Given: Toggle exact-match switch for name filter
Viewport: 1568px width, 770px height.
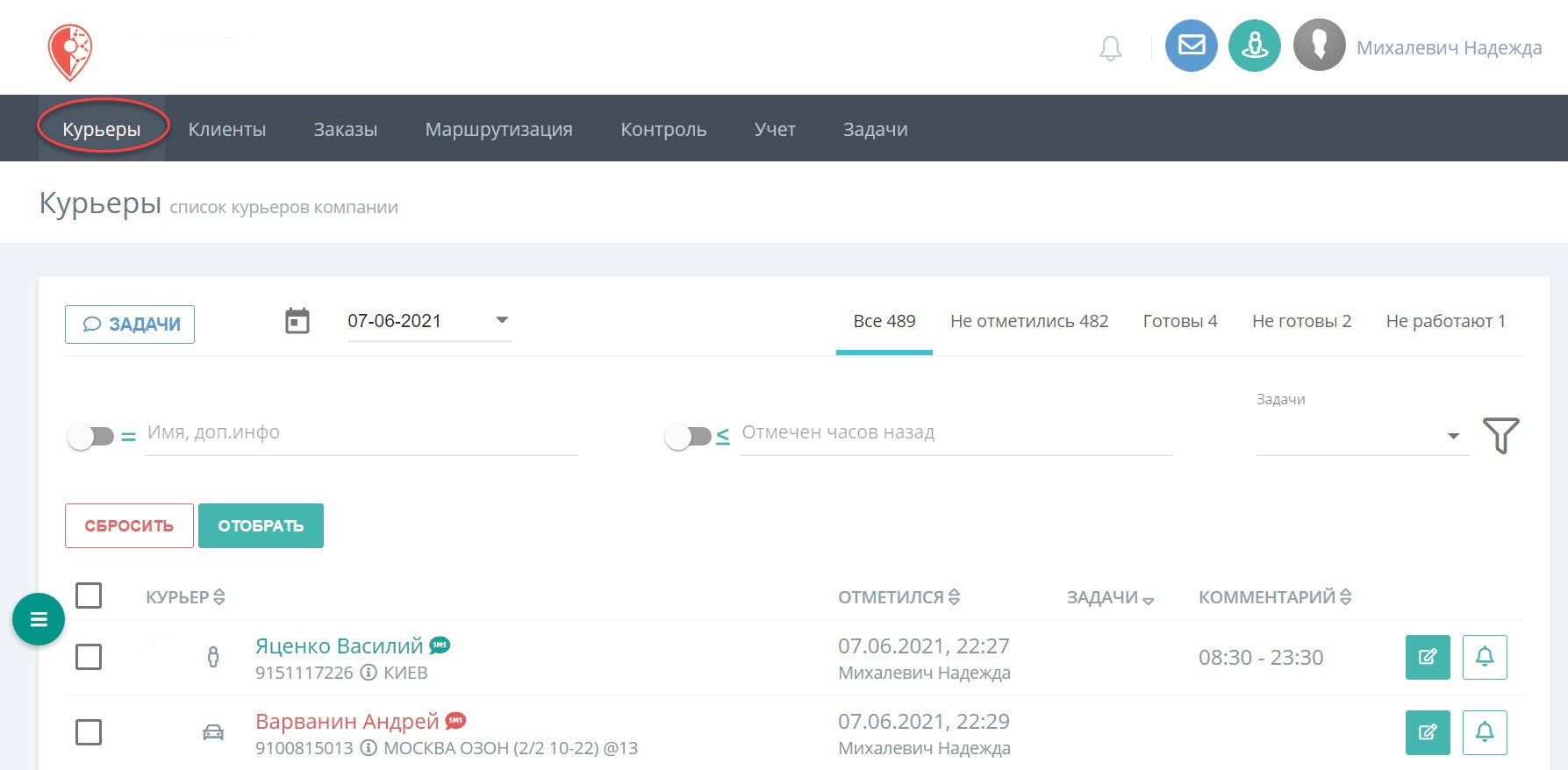Looking at the screenshot, I should point(91,437).
